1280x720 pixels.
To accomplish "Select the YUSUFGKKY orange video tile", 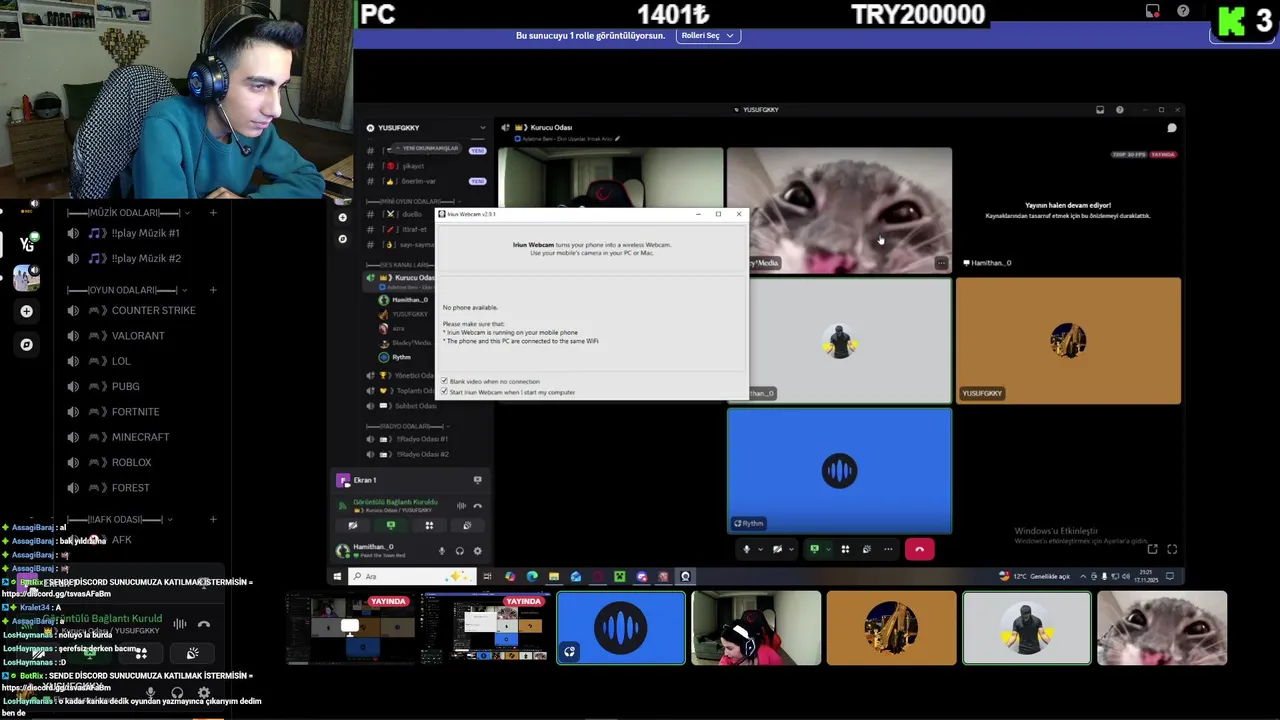I will pyautogui.click(x=1068, y=341).
